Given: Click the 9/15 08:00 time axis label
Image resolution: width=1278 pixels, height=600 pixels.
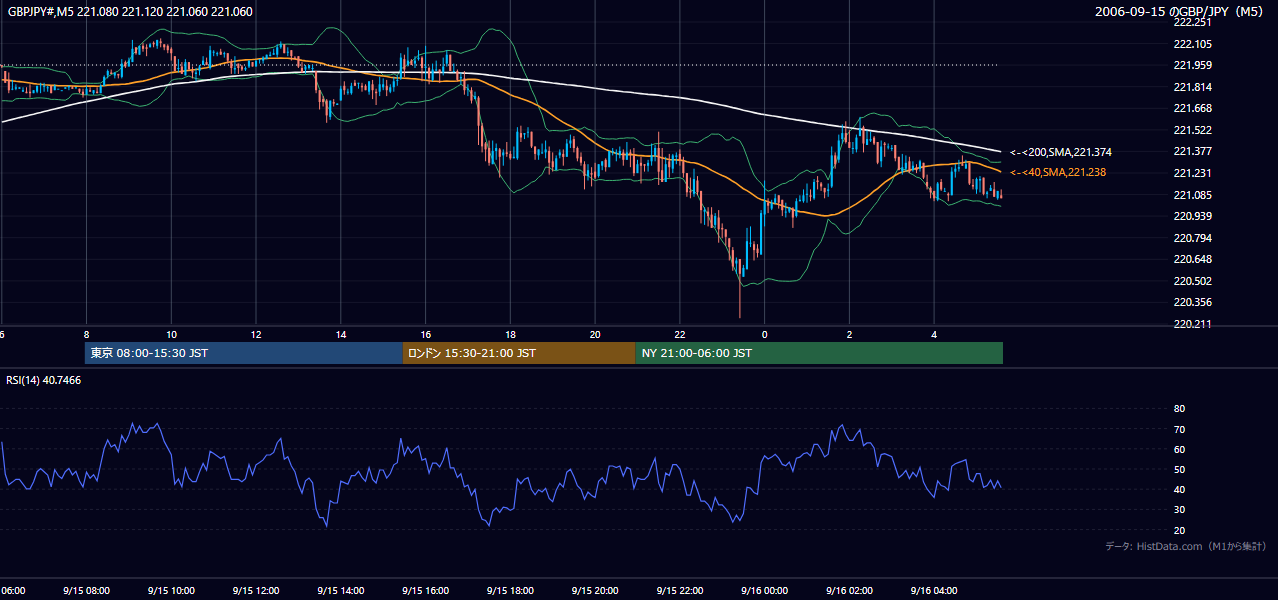Looking at the screenshot, I should tap(86, 590).
